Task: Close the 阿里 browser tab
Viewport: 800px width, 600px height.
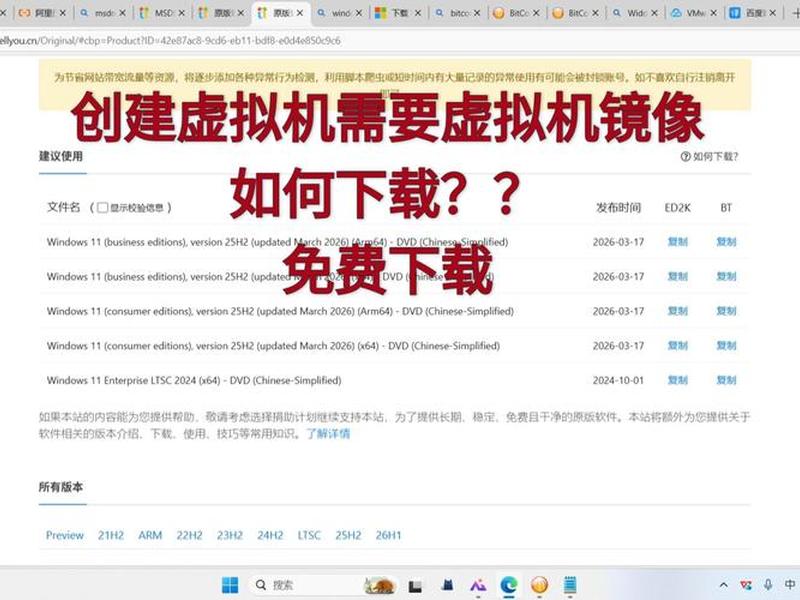Action: point(63,13)
